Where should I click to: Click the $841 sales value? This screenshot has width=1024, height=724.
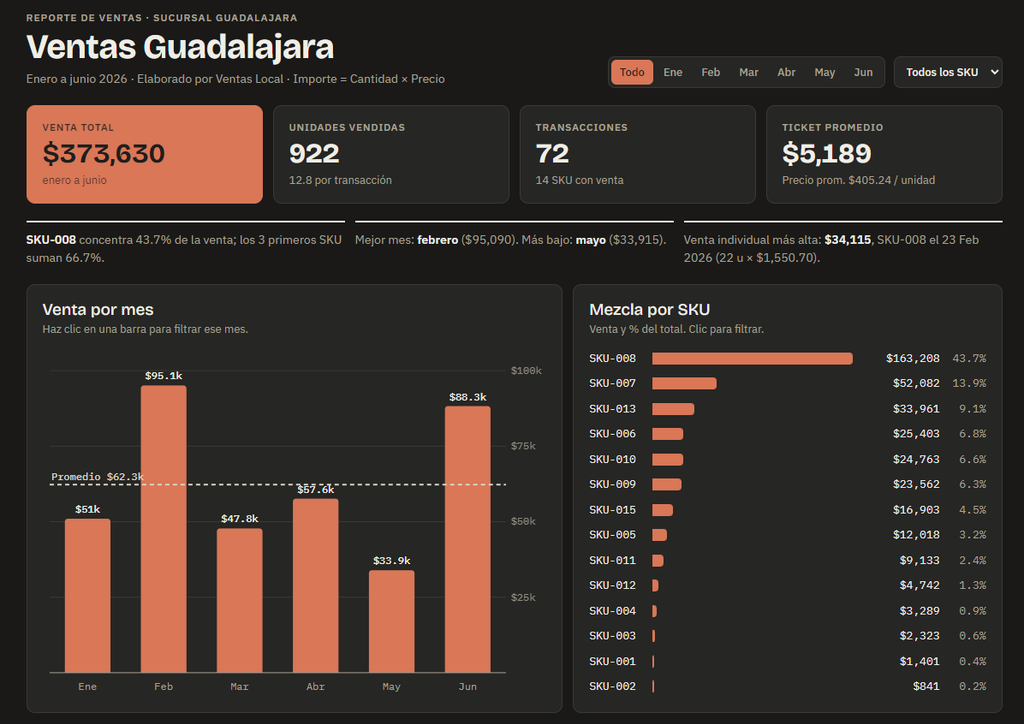tap(926, 686)
